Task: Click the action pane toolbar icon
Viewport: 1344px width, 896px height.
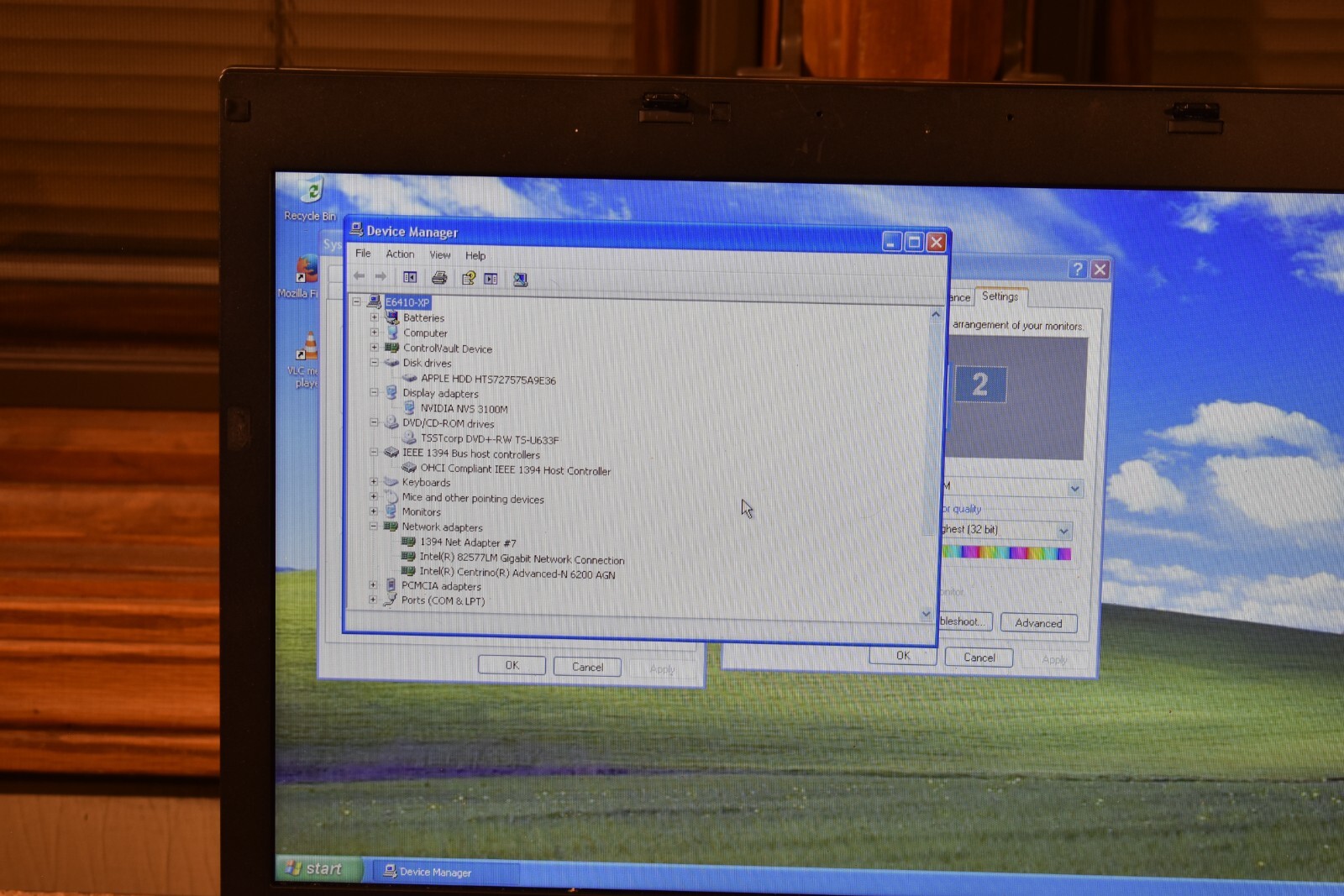Action: [x=491, y=279]
